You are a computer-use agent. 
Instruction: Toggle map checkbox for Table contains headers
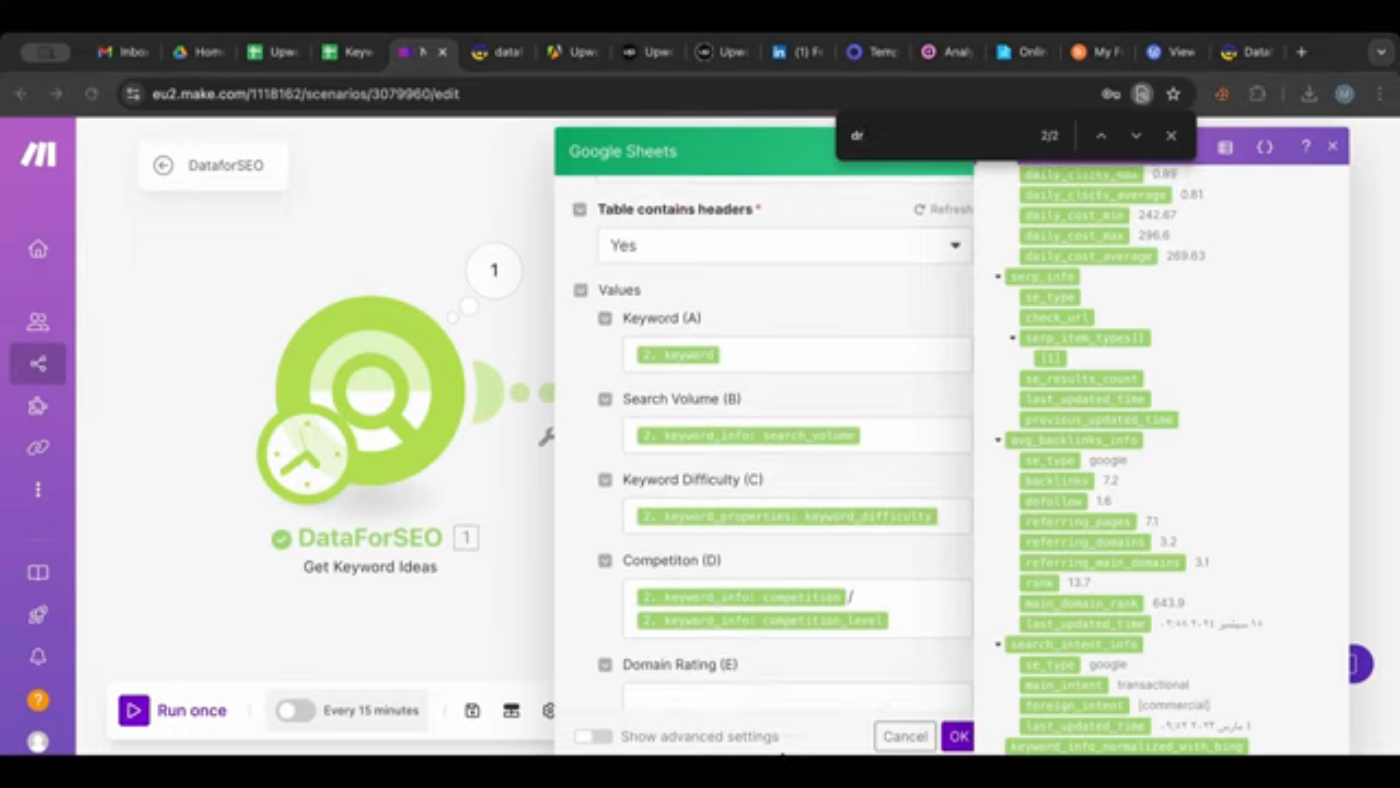[x=580, y=210]
